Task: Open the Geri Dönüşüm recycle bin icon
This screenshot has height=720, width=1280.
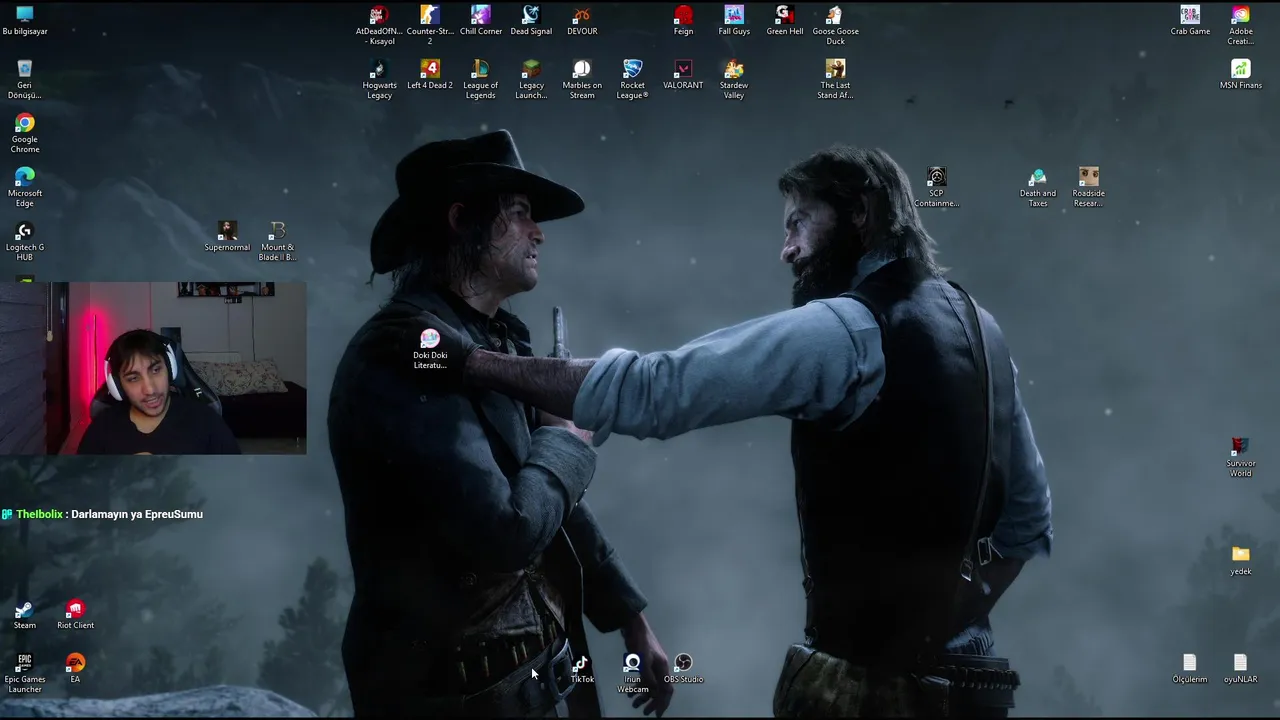Action: pos(25,79)
